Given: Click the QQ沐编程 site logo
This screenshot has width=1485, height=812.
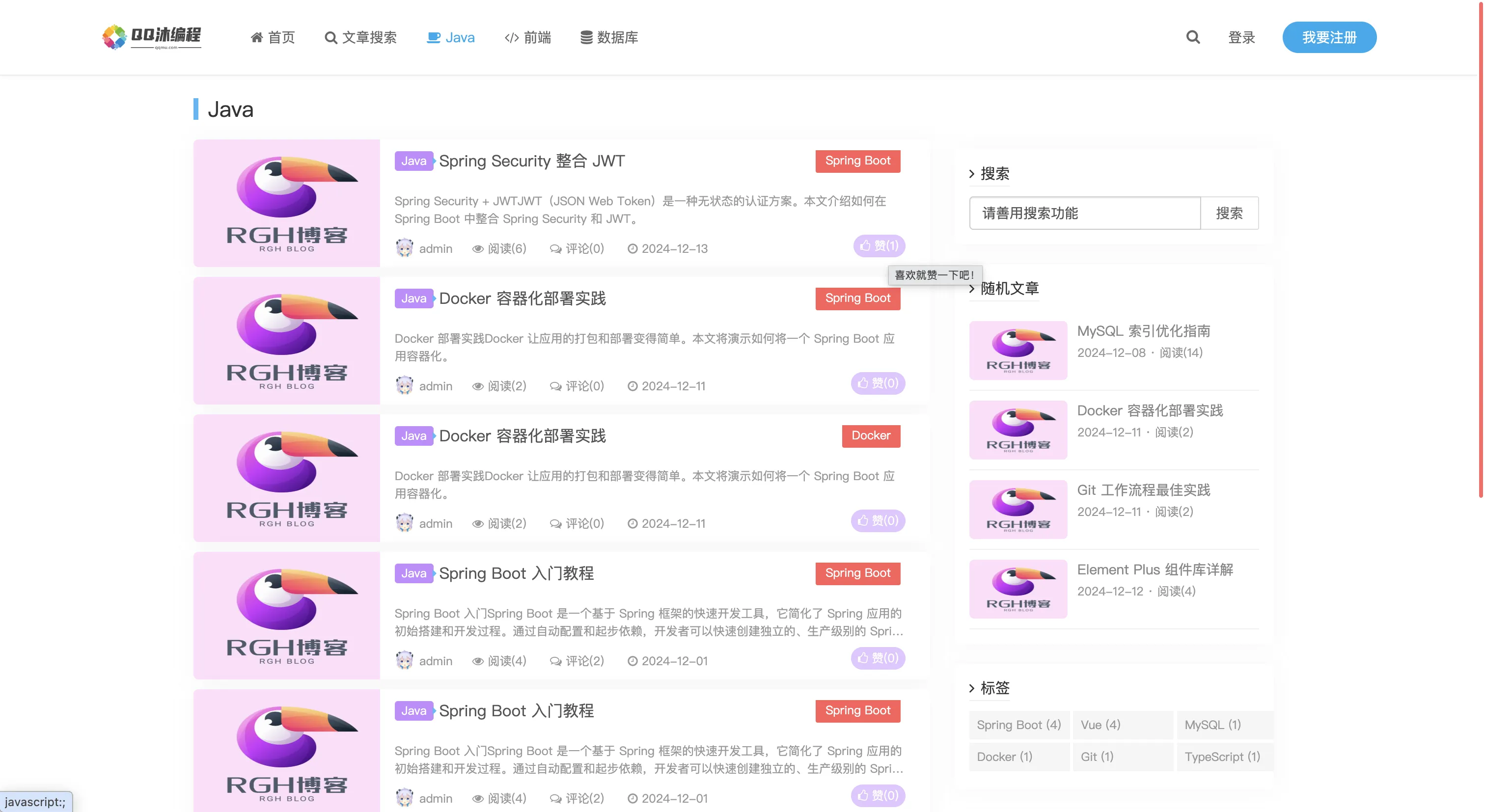Looking at the screenshot, I should click(x=152, y=37).
